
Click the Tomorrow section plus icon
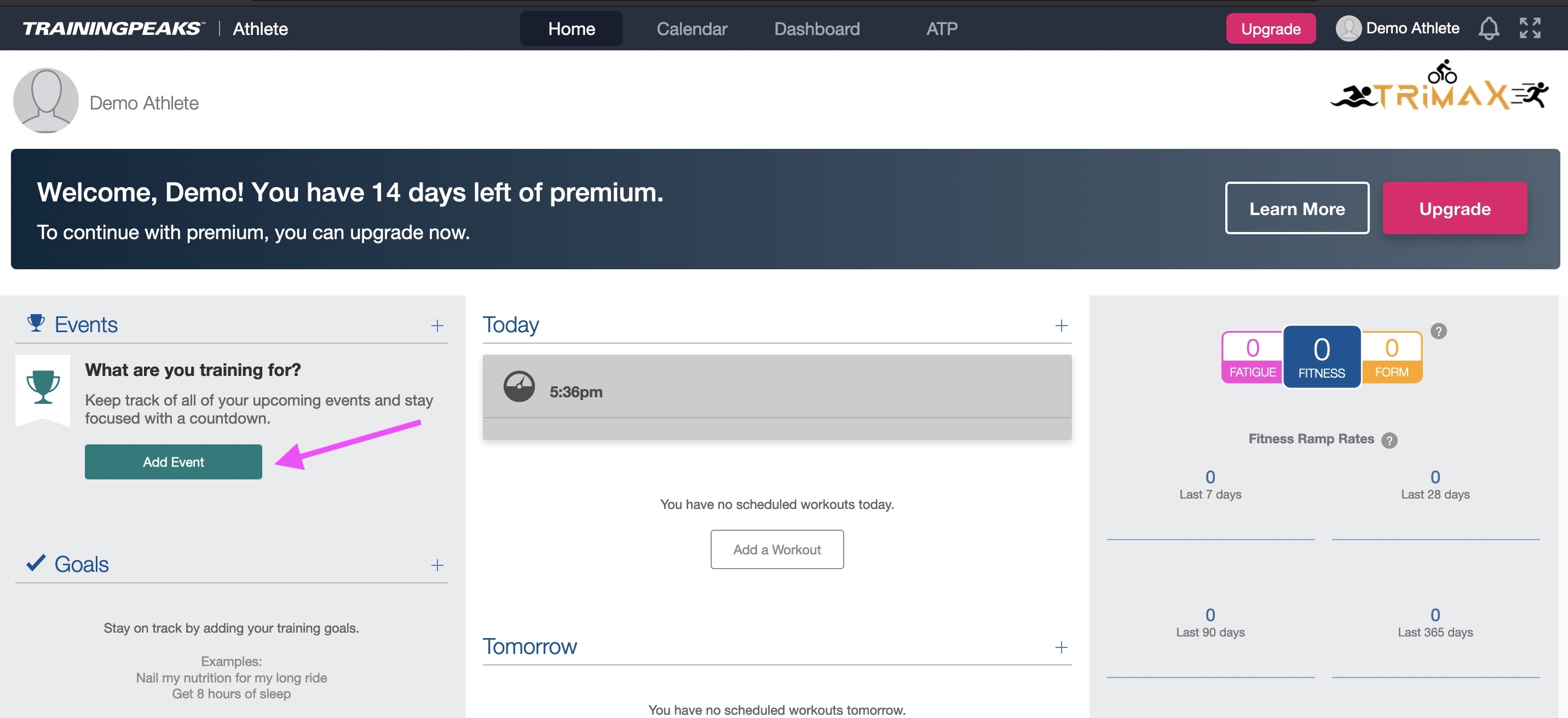pyautogui.click(x=1061, y=647)
